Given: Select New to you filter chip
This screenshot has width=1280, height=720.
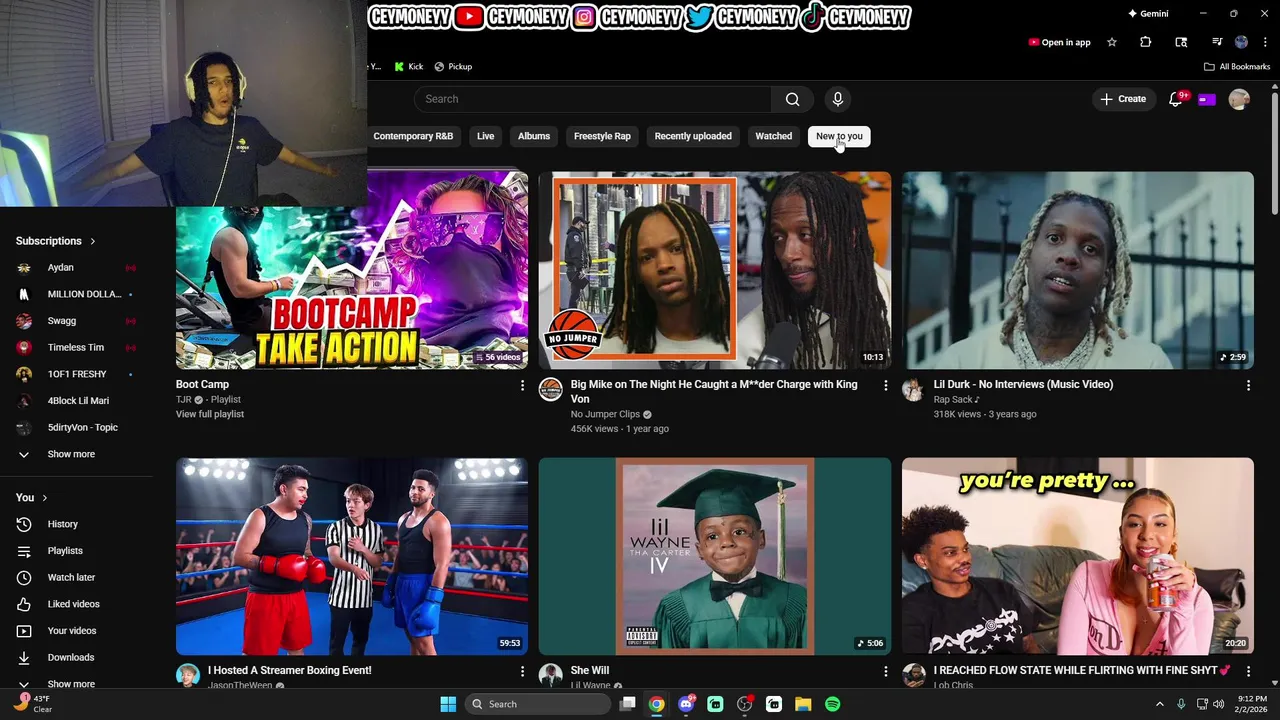Looking at the screenshot, I should tap(839, 136).
